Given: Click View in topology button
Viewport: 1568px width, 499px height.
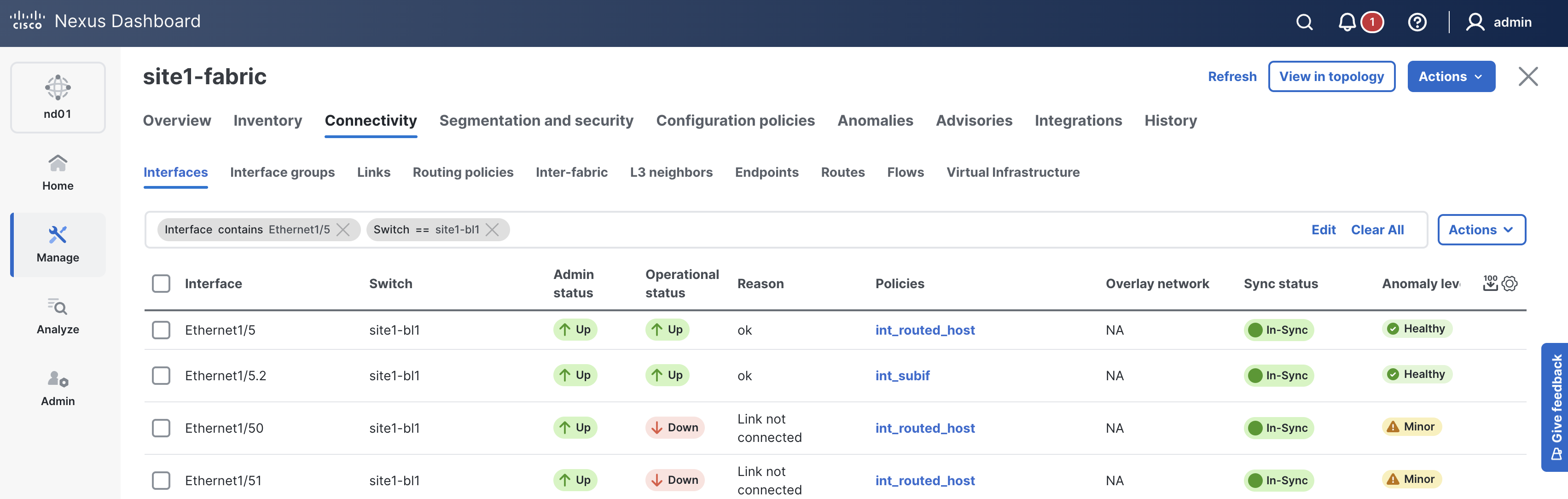Looking at the screenshot, I should pos(1331,77).
